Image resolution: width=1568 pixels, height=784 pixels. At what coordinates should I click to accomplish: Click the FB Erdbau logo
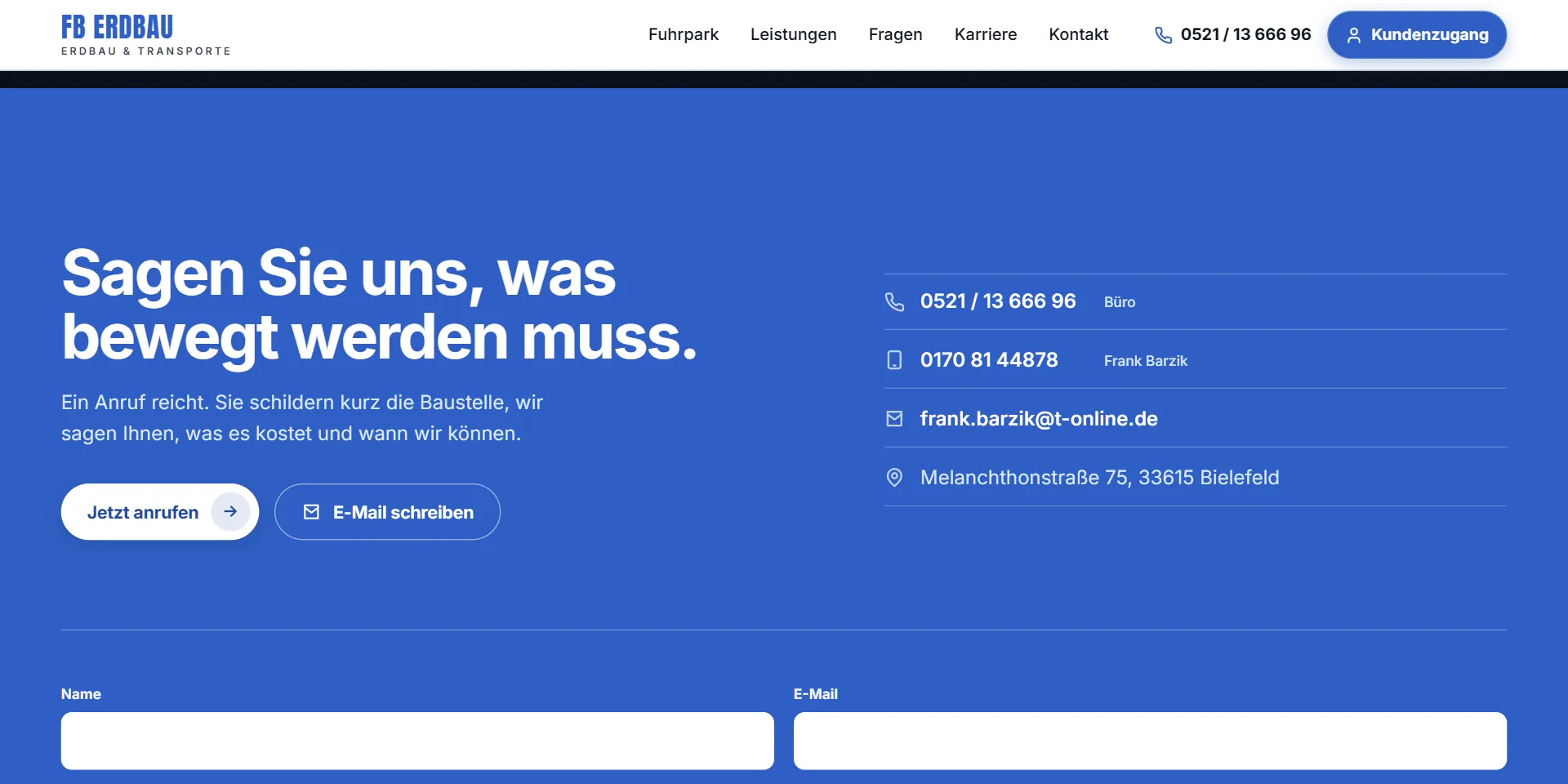coord(146,35)
